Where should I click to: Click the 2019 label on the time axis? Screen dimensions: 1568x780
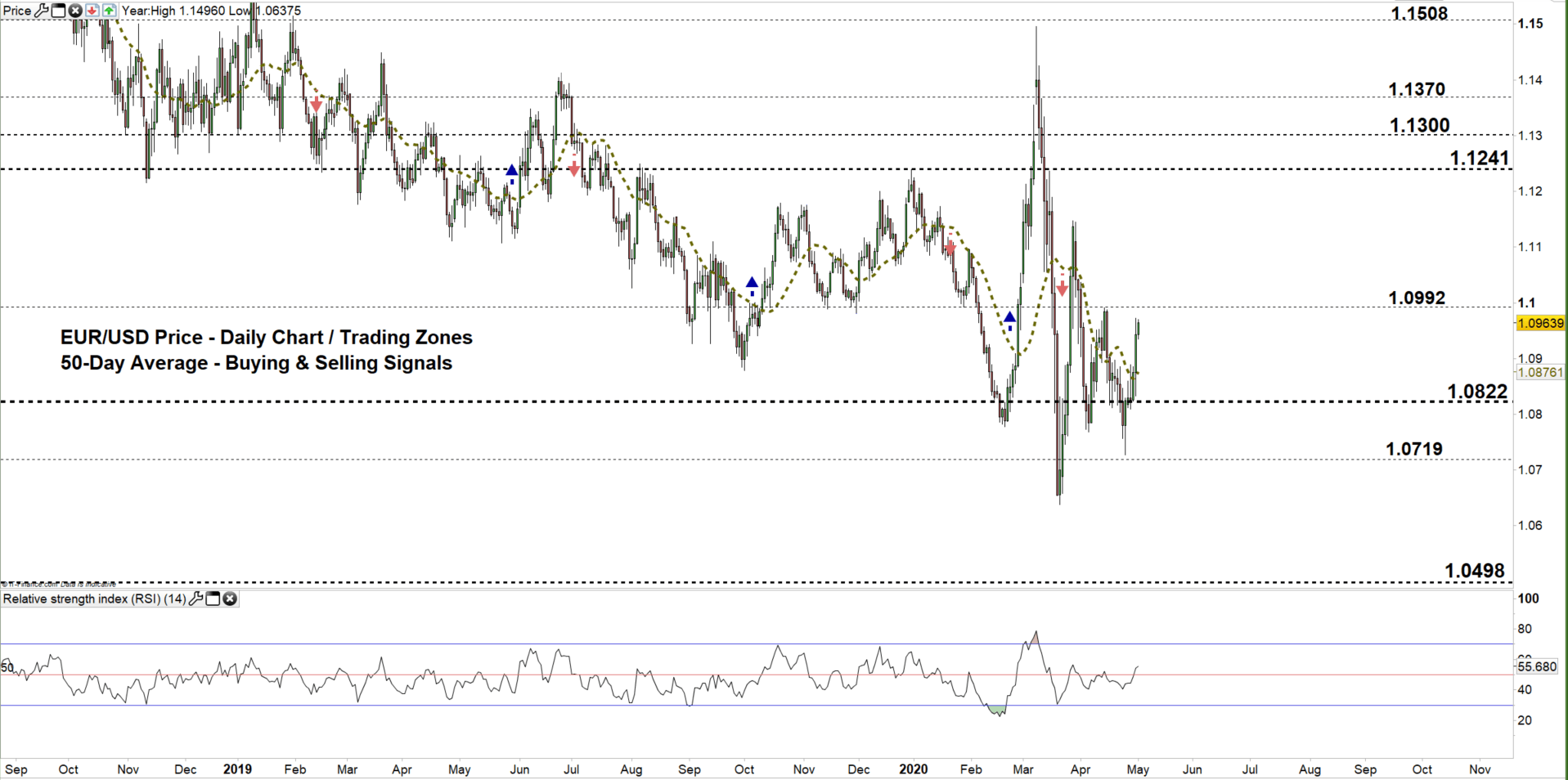237,769
